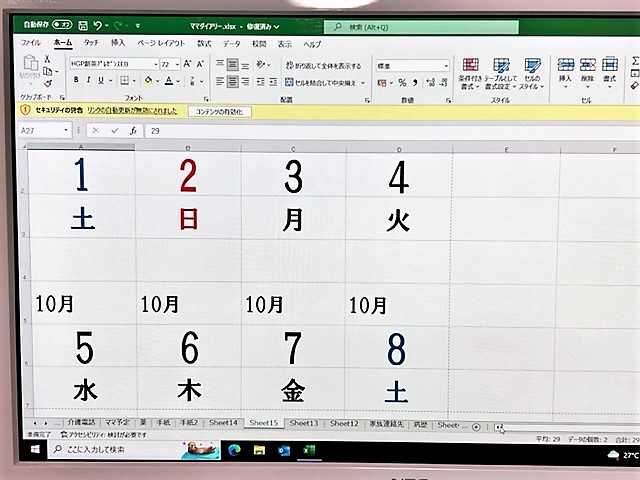Image resolution: width=640 pixels, height=480 pixels.
Task: Click the Save icon in title bar
Action: [83, 26]
